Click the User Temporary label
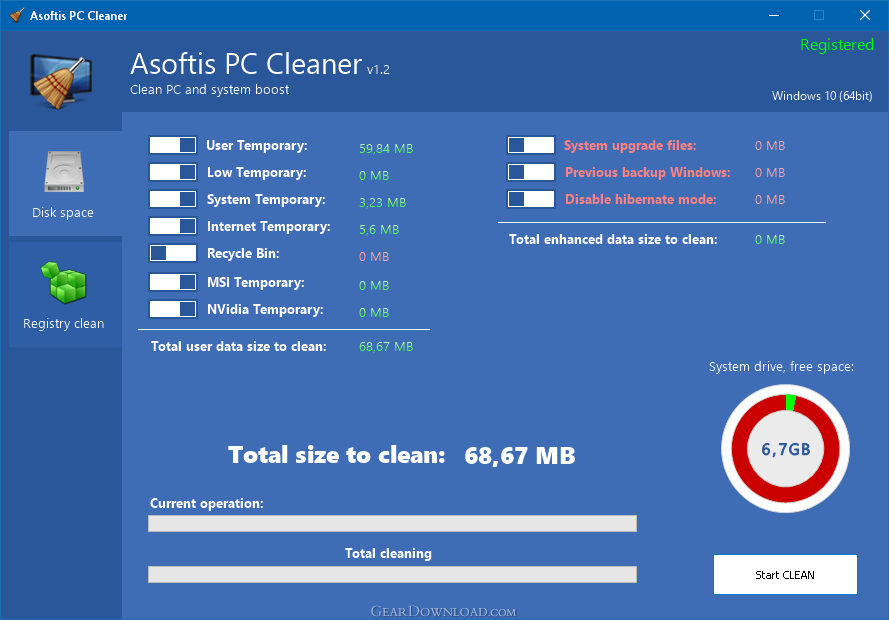The width and height of the screenshot is (889, 620). (257, 146)
